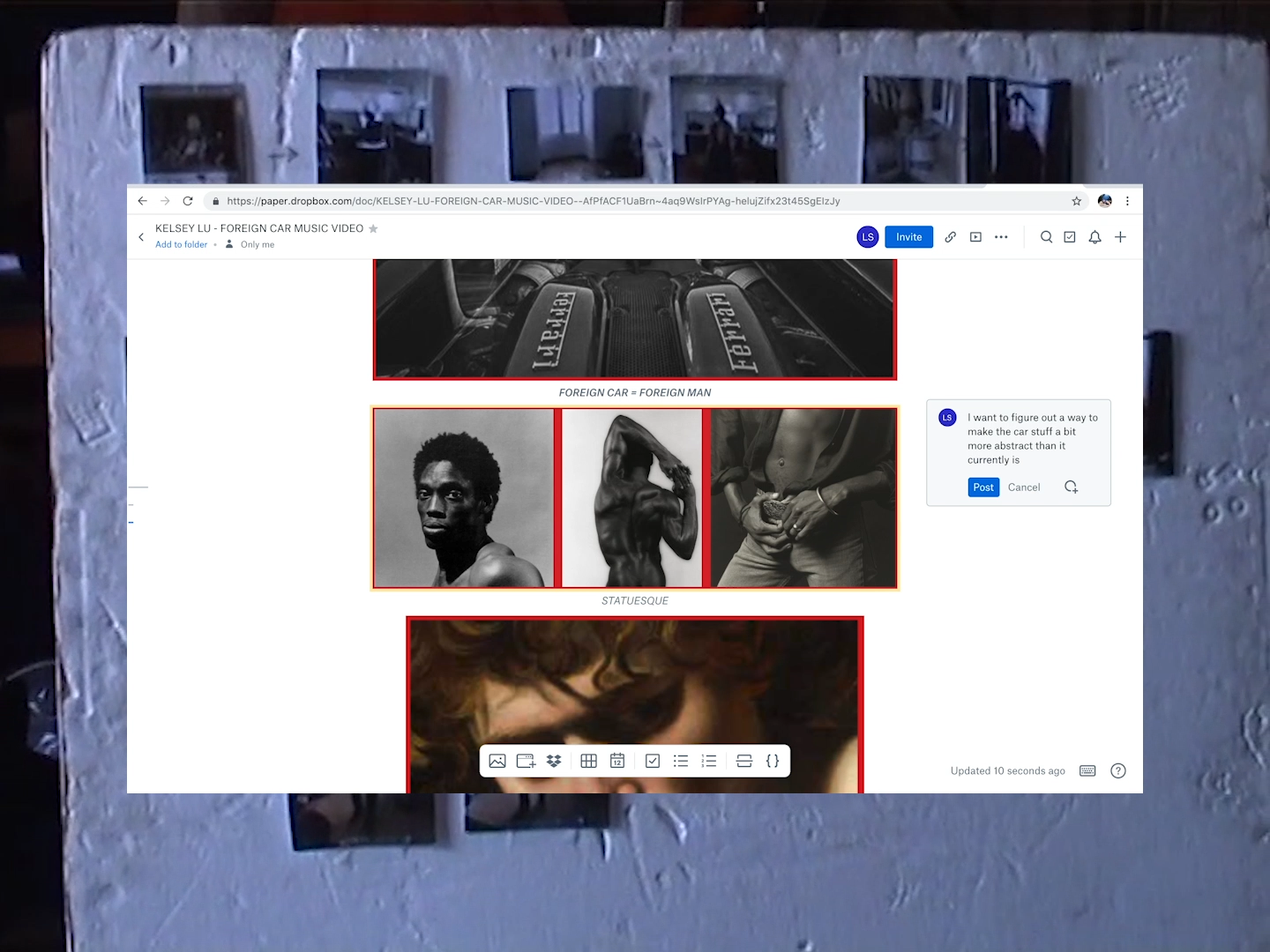Select the portrait photo of man's face
Viewport: 1270px width, 952px height.
coord(464,498)
